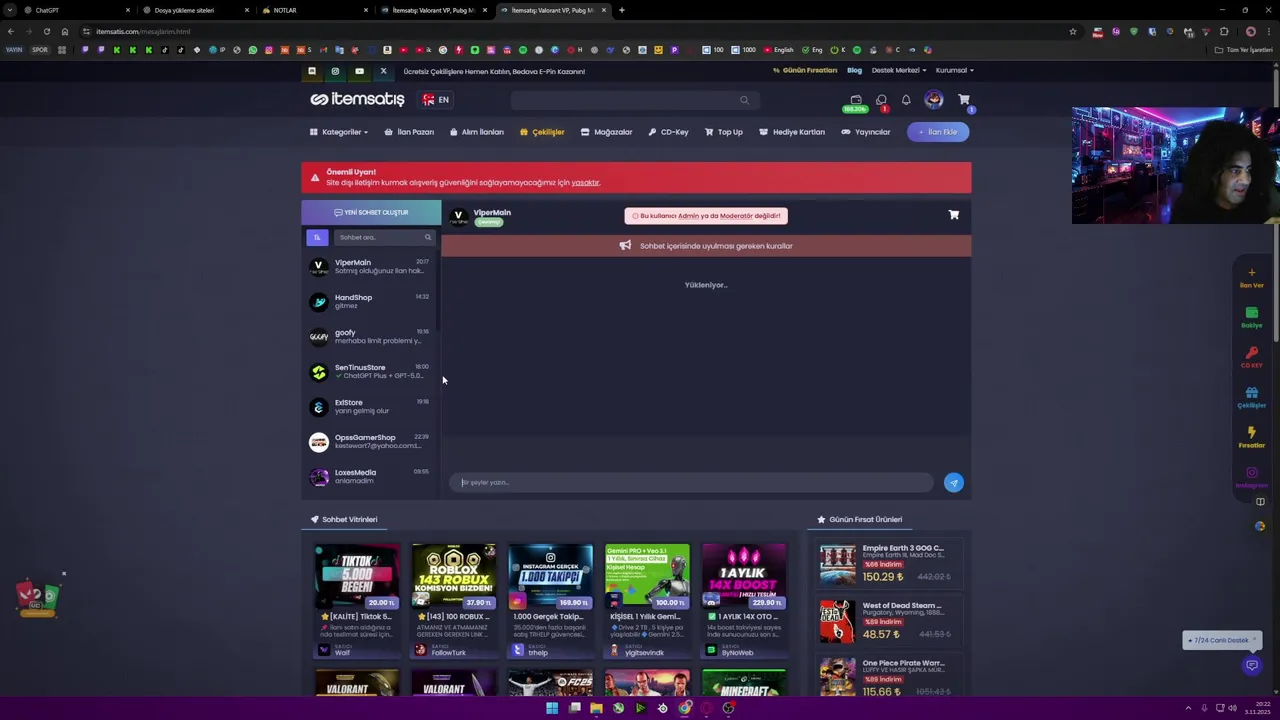Open the header messages icon with red badge
The width and height of the screenshot is (1280, 720).
(x=881, y=100)
